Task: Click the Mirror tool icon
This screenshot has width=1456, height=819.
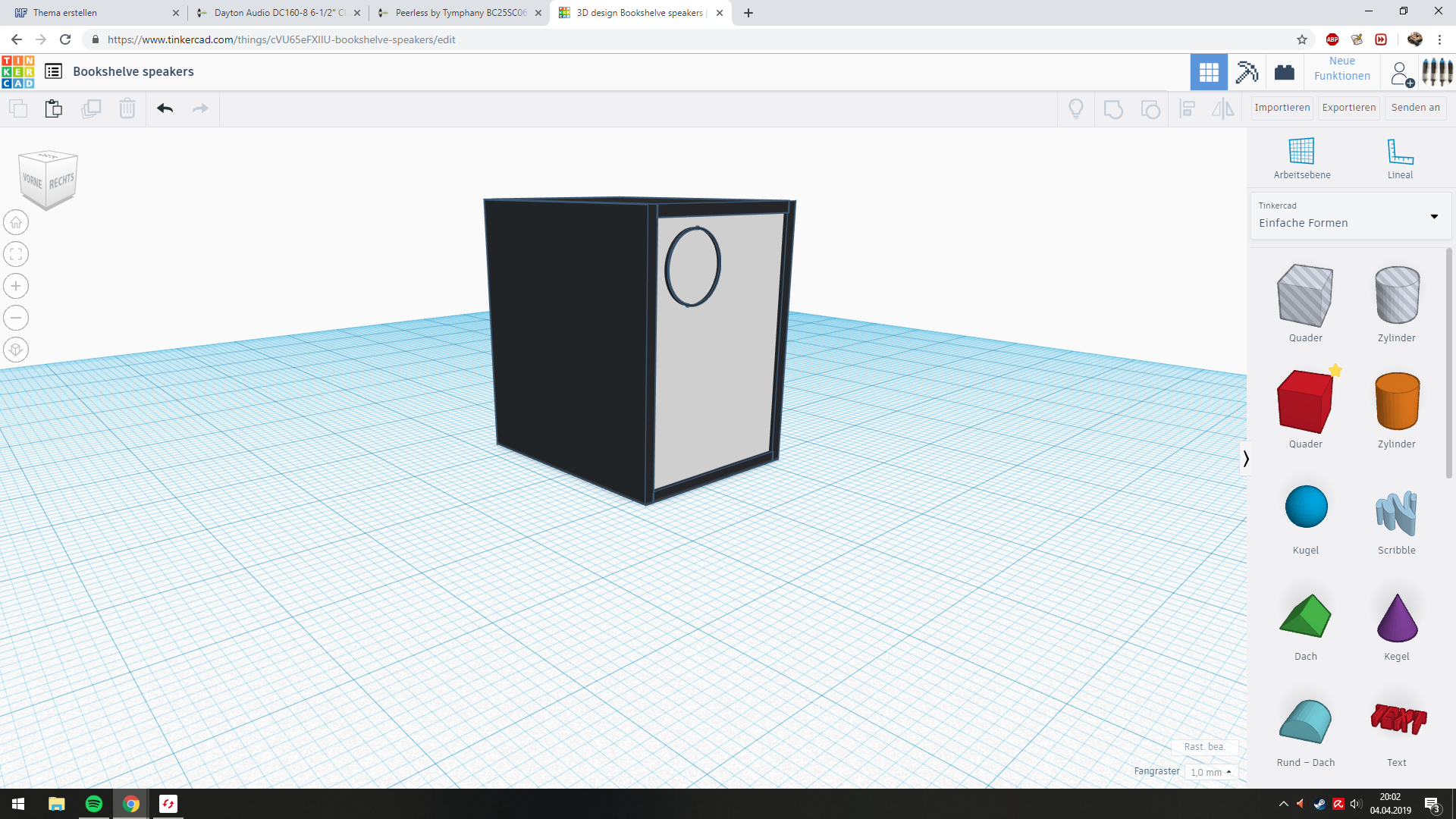Action: 1222,109
